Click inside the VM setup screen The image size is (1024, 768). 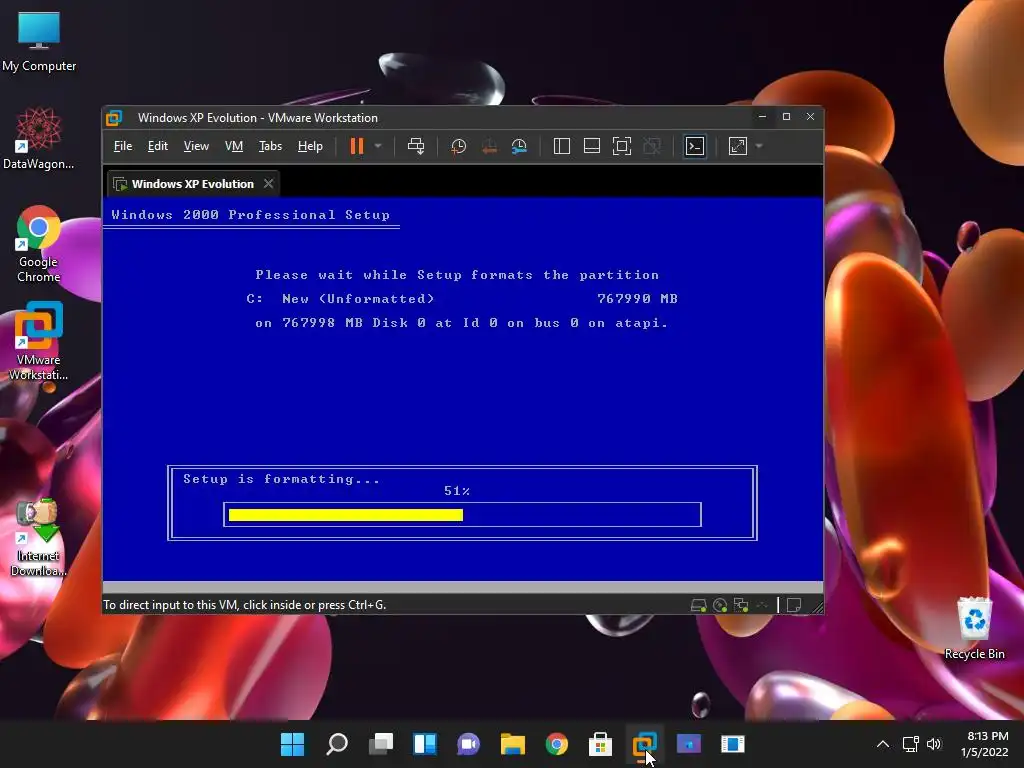tap(462, 389)
